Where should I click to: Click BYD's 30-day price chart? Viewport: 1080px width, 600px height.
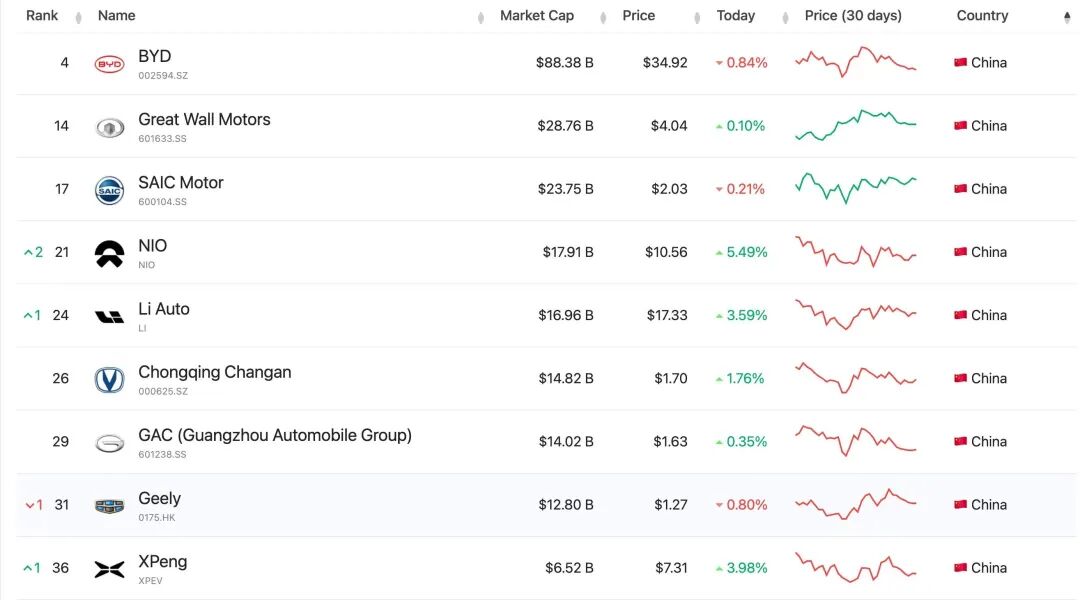click(x=855, y=62)
